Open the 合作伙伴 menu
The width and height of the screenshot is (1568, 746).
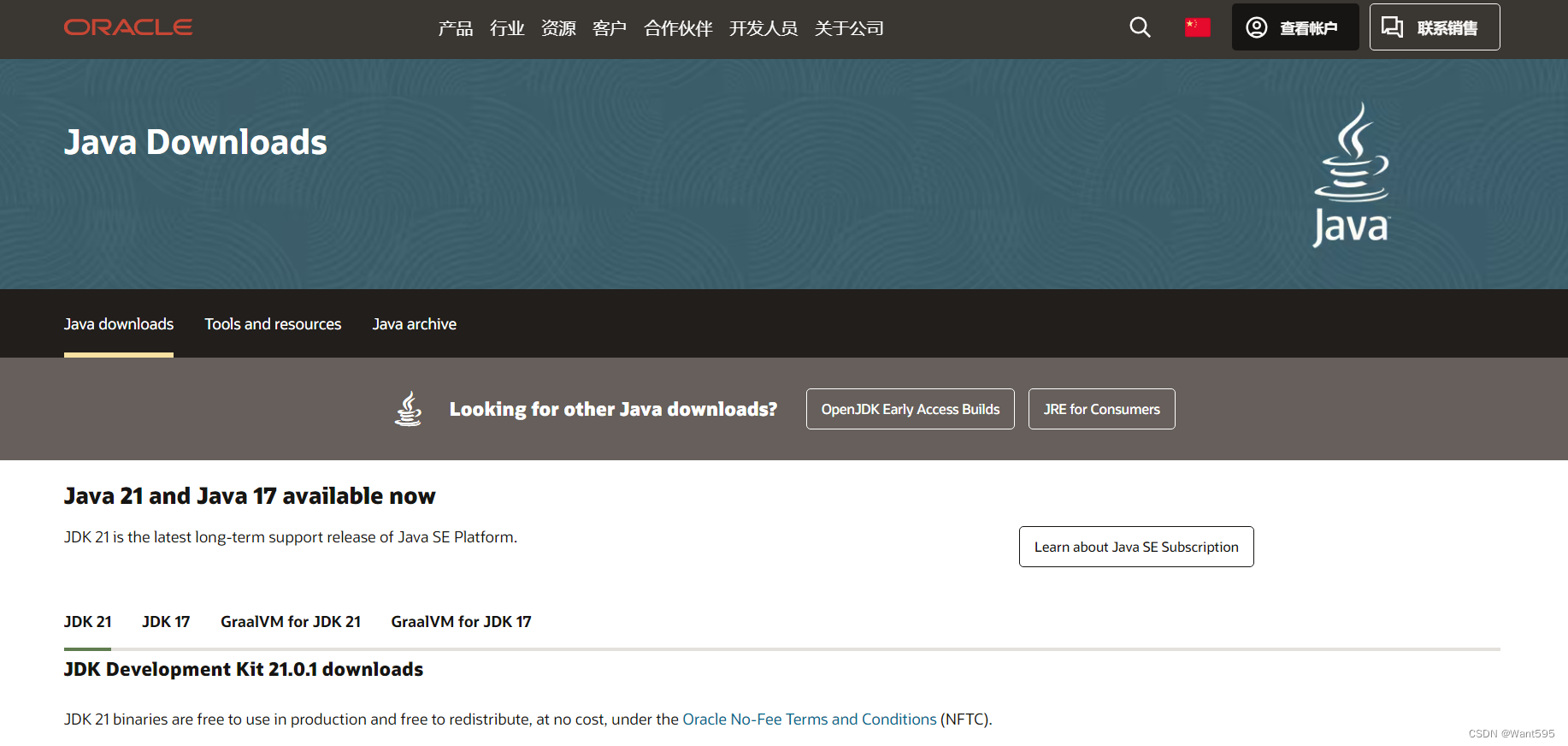[x=678, y=28]
